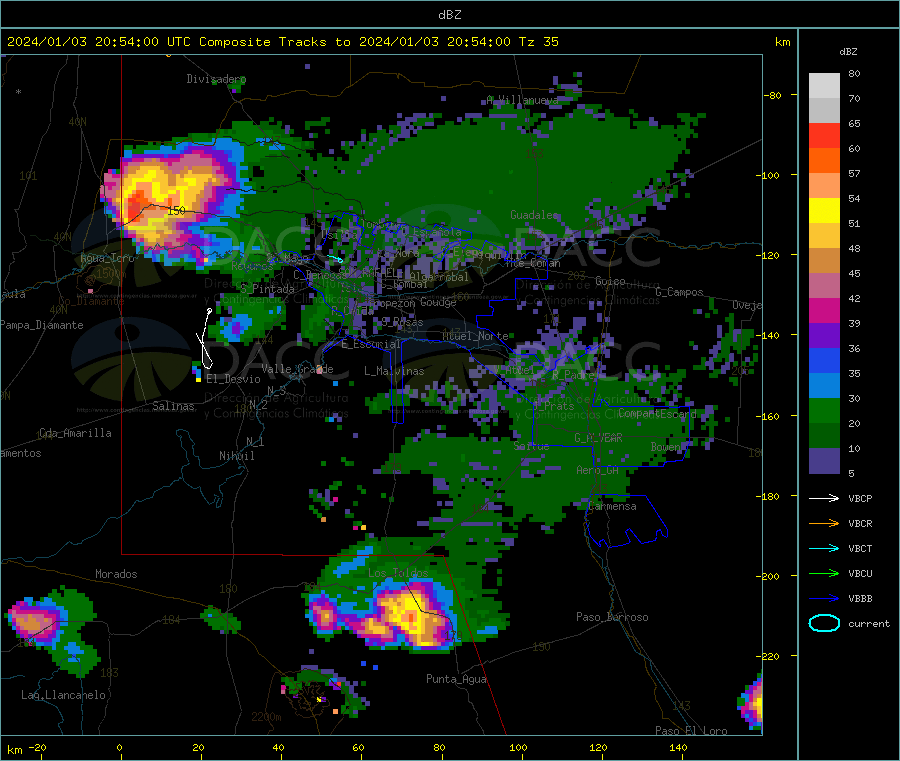Select the Punta_Agua label

[x=456, y=679]
